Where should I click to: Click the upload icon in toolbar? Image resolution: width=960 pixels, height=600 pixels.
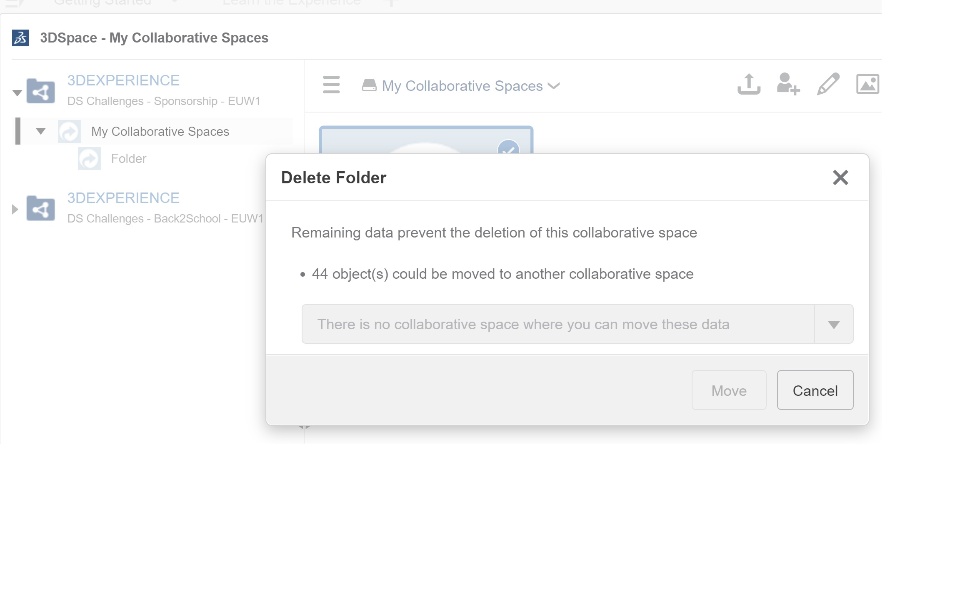(x=749, y=85)
